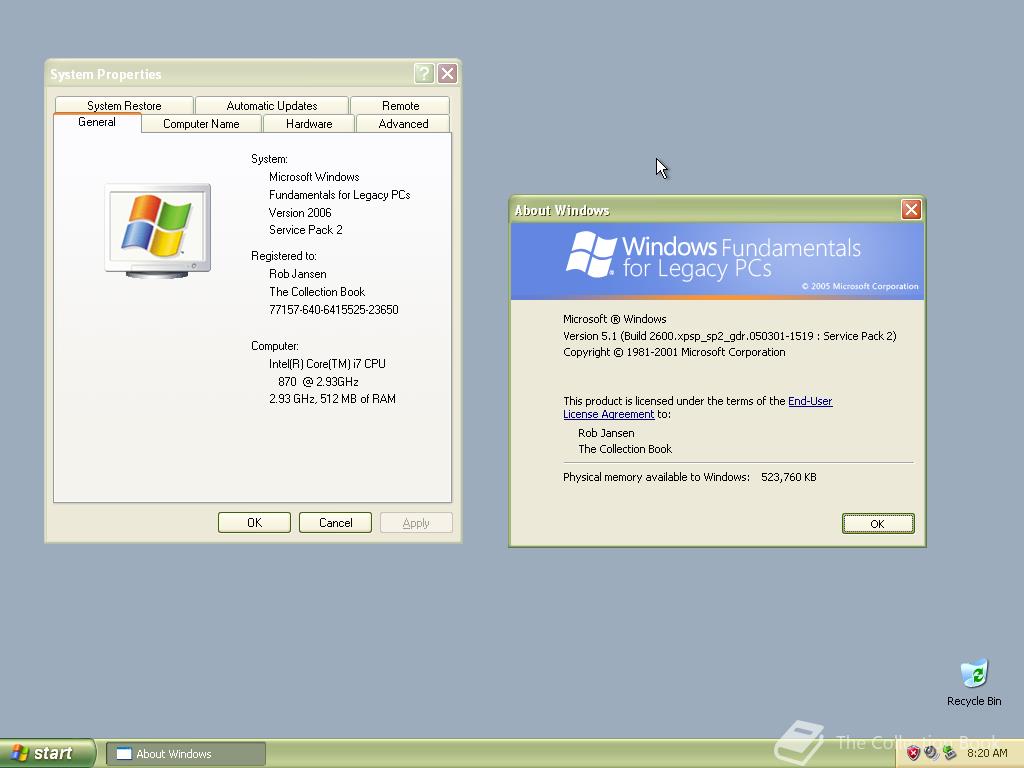Click OK in the About Windows dialog
Viewport: 1024px width, 768px height.
[878, 524]
